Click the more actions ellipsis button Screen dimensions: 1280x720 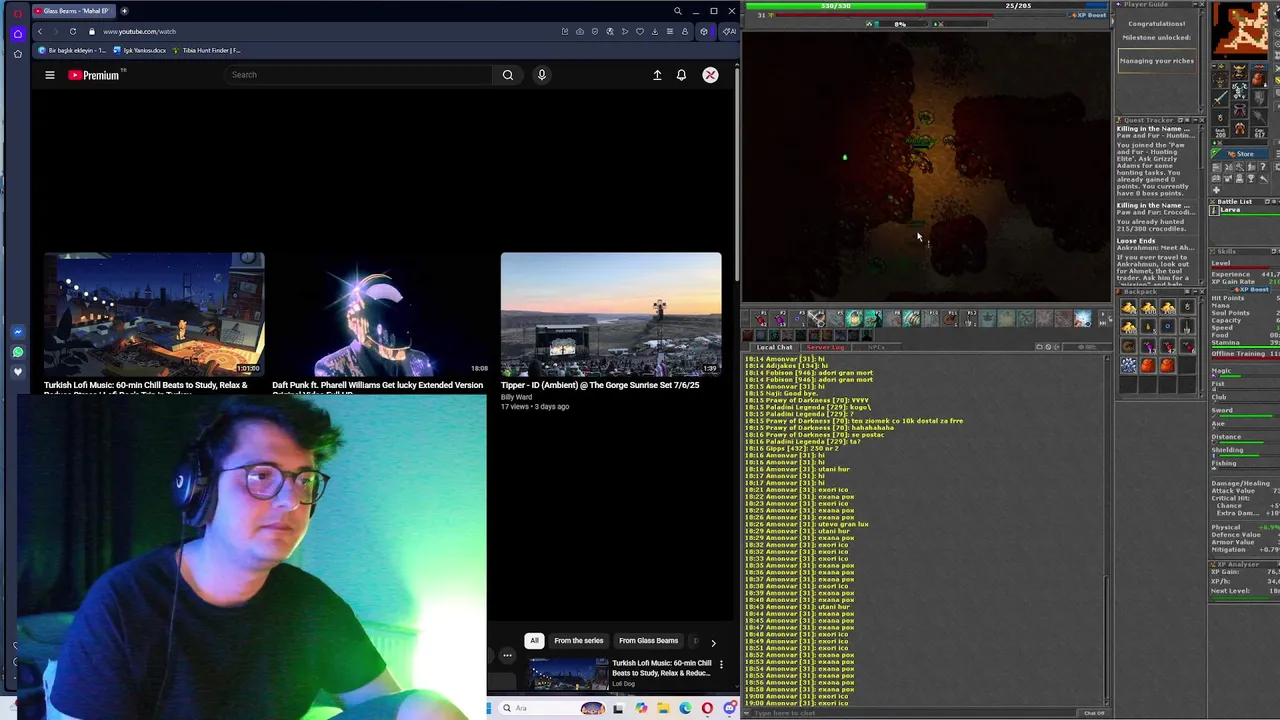tap(507, 656)
